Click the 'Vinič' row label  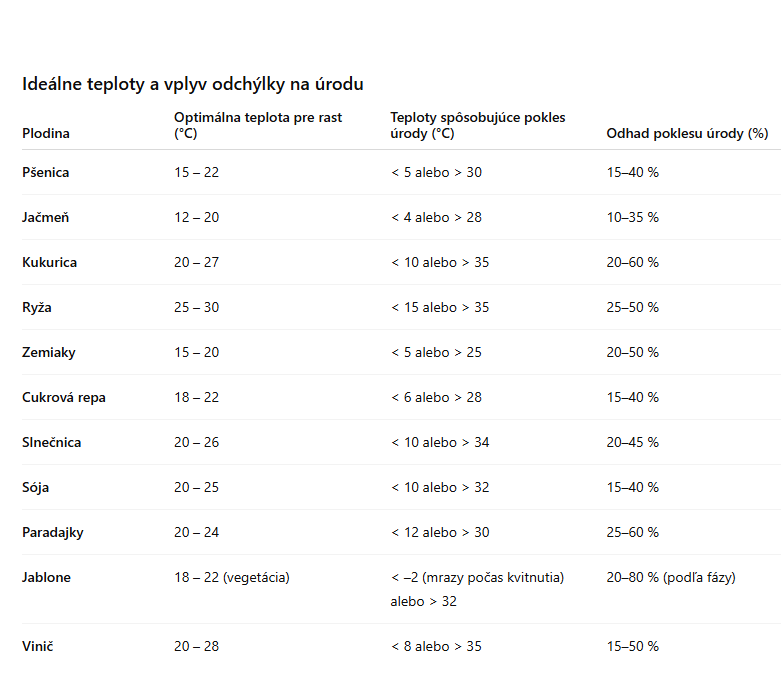[37, 646]
